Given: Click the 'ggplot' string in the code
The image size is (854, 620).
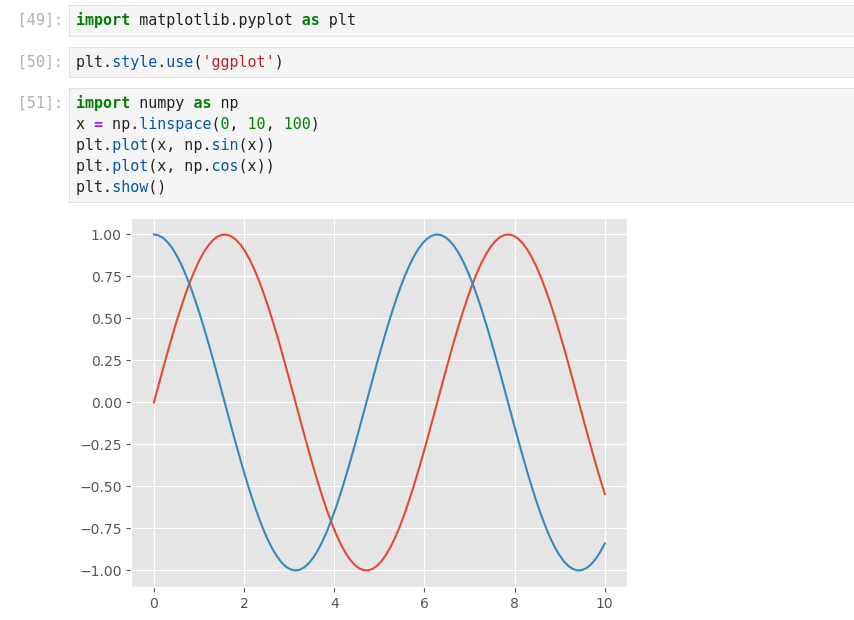Looking at the screenshot, I should point(238,62).
